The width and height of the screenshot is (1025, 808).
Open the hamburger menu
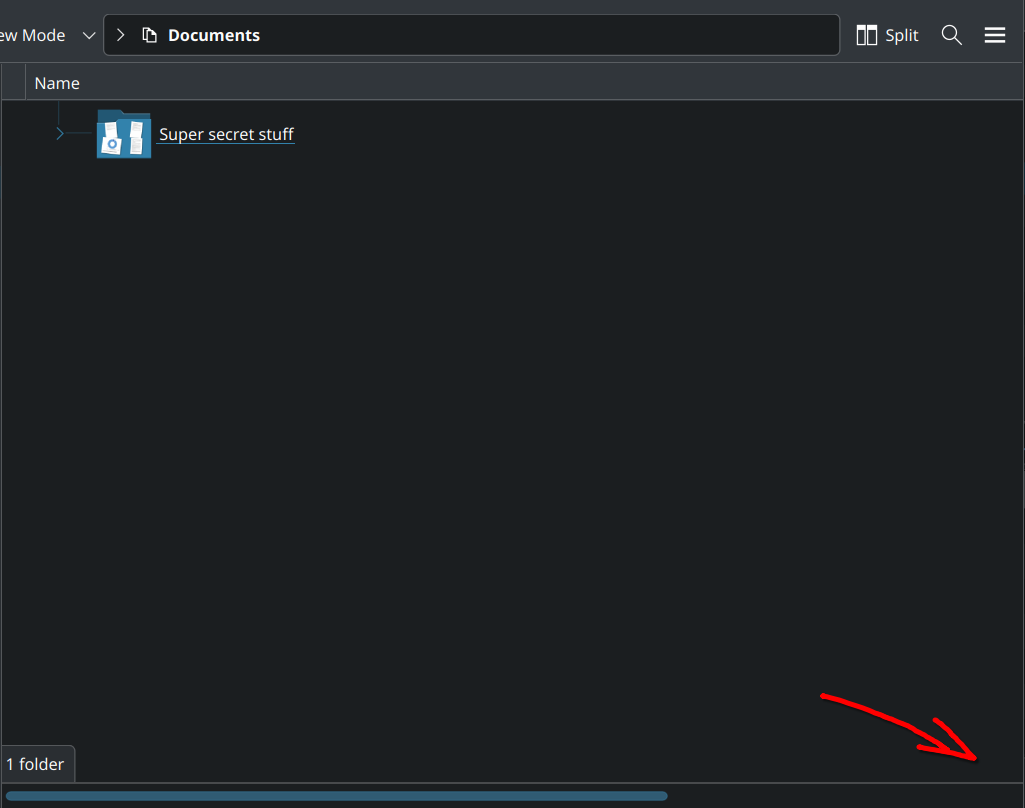pyautogui.click(x=994, y=35)
